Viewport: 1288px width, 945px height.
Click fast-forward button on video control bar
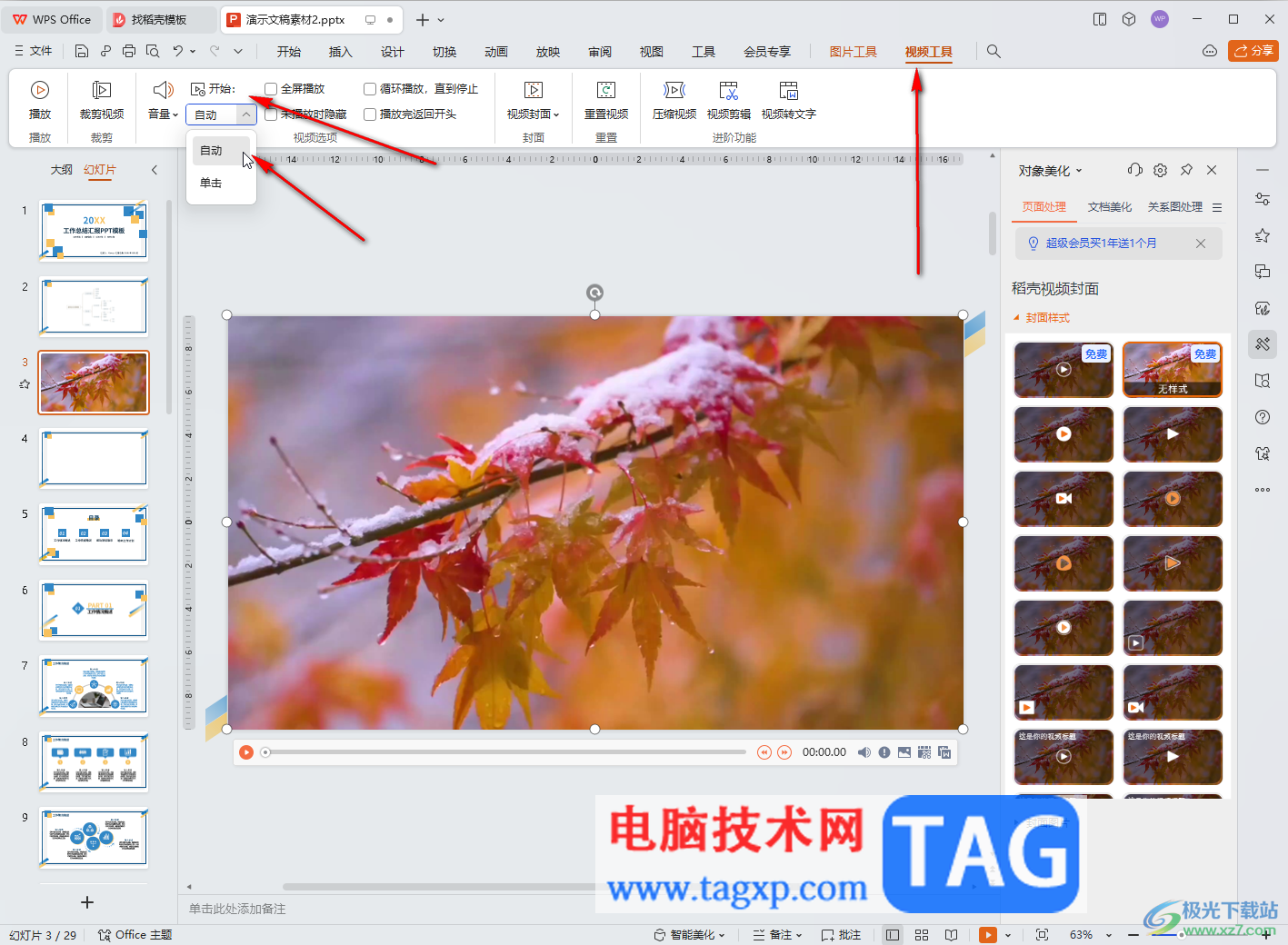784,752
